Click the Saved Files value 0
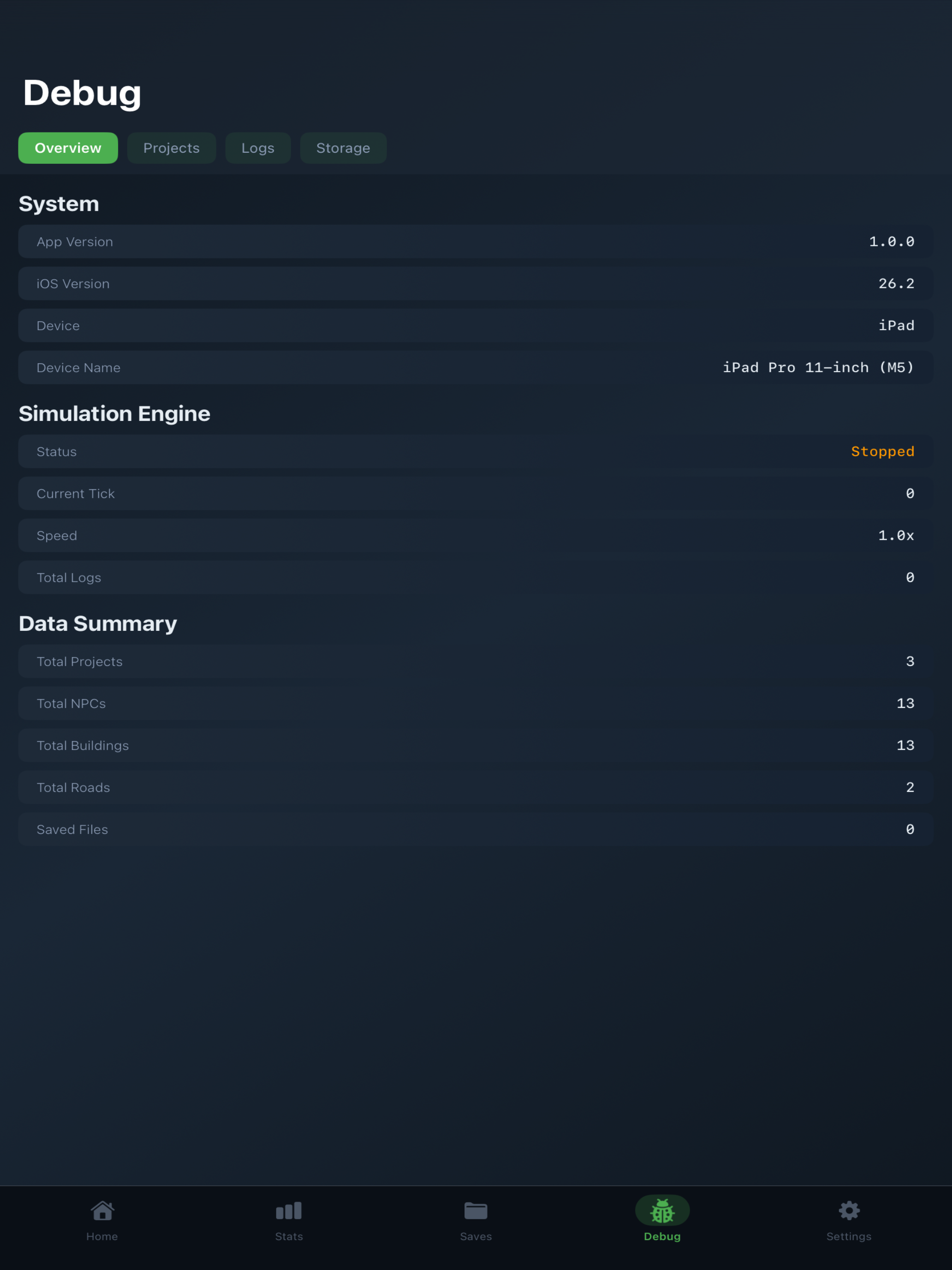The width and height of the screenshot is (952, 1270). [x=910, y=829]
